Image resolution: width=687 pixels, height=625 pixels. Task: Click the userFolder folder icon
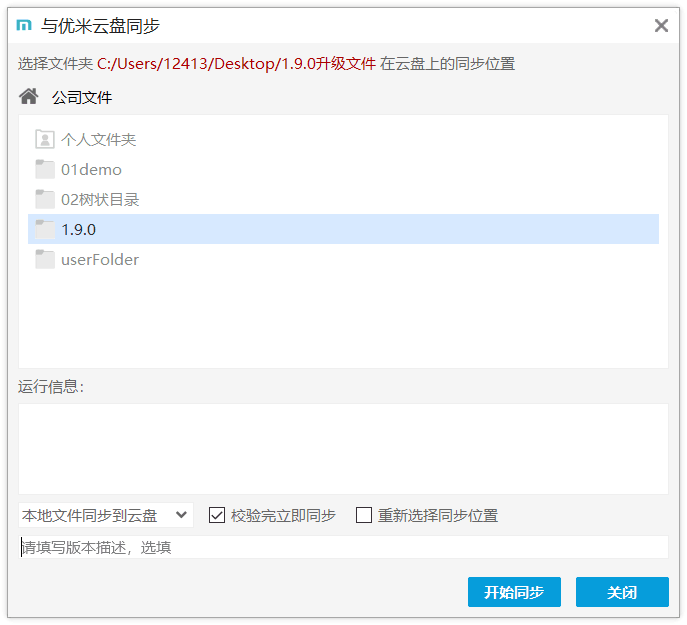coord(45,260)
